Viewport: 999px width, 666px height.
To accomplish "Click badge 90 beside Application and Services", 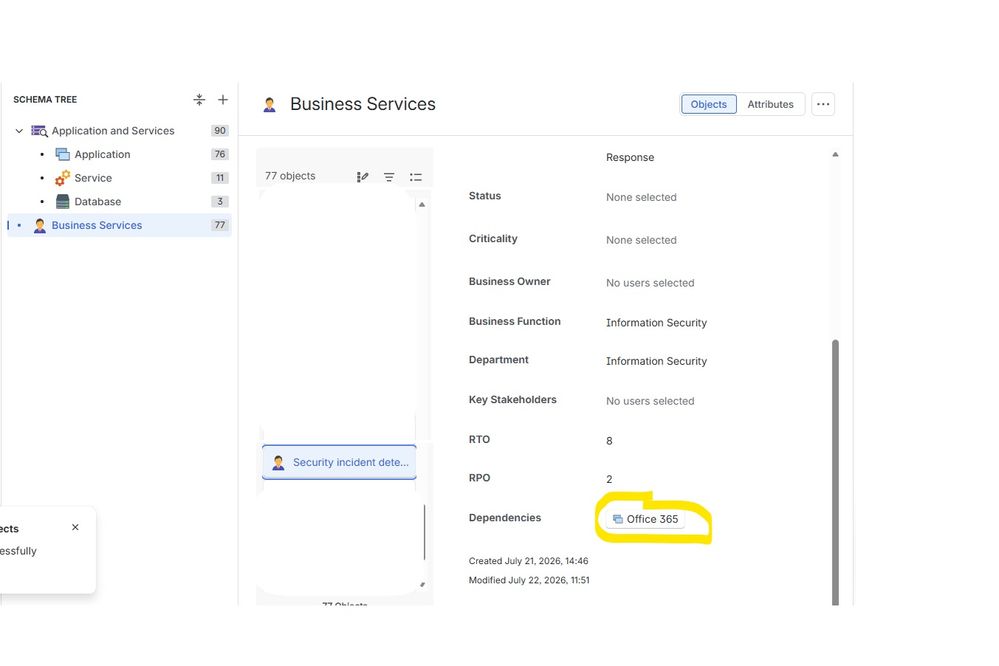I will tap(220, 131).
